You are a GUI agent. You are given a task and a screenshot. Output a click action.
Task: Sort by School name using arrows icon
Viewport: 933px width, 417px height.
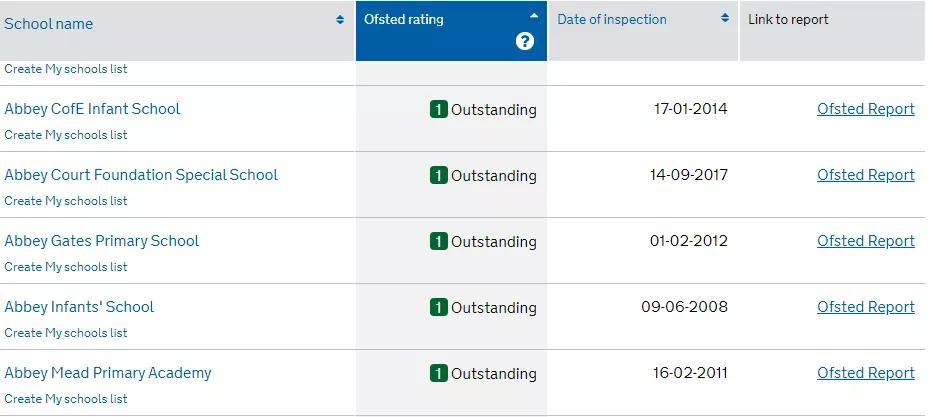(340, 20)
